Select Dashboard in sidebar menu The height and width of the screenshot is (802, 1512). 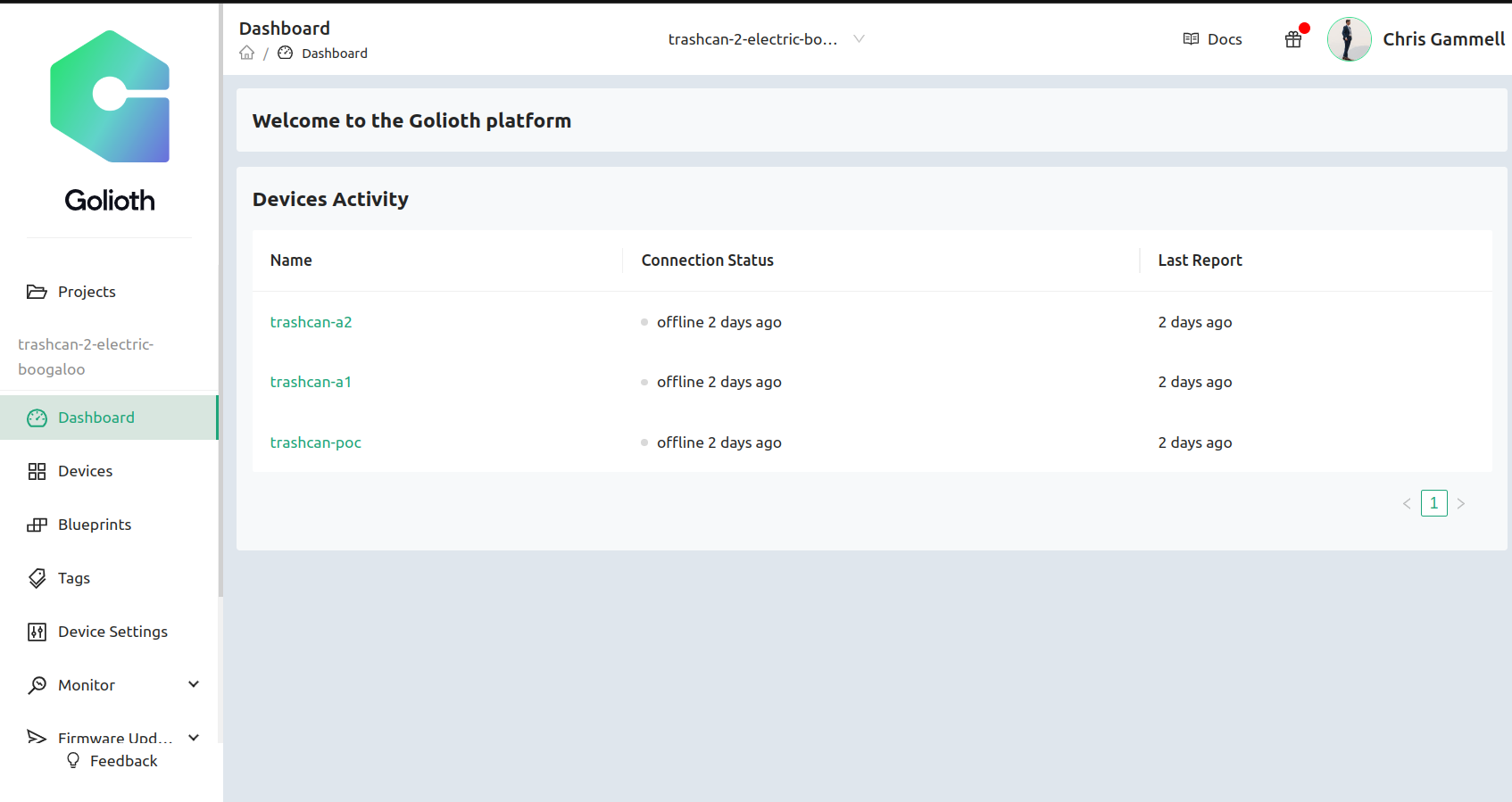click(109, 418)
